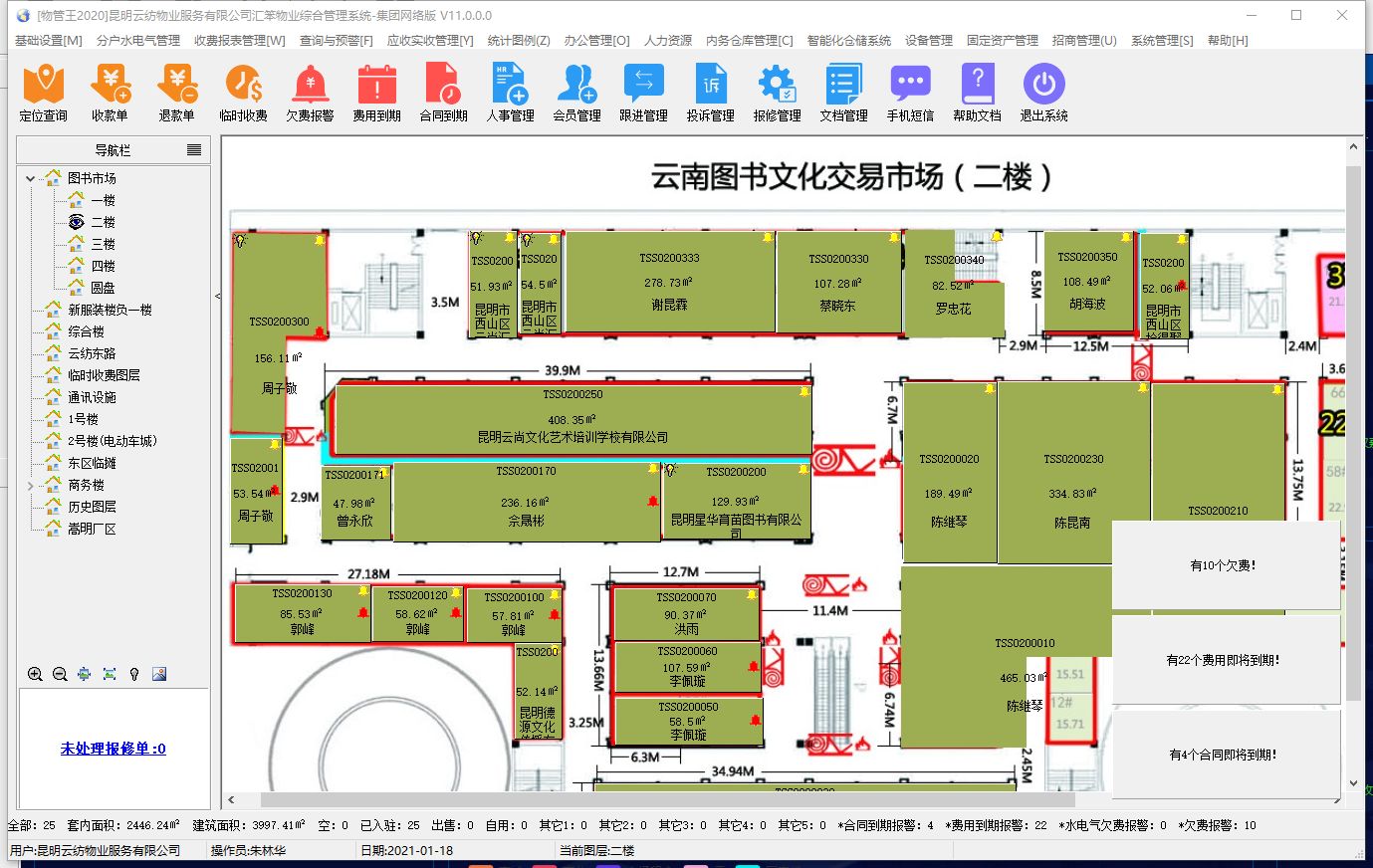Click the 未处理报修单:0 link
The width and height of the screenshot is (1373, 868).
114,749
